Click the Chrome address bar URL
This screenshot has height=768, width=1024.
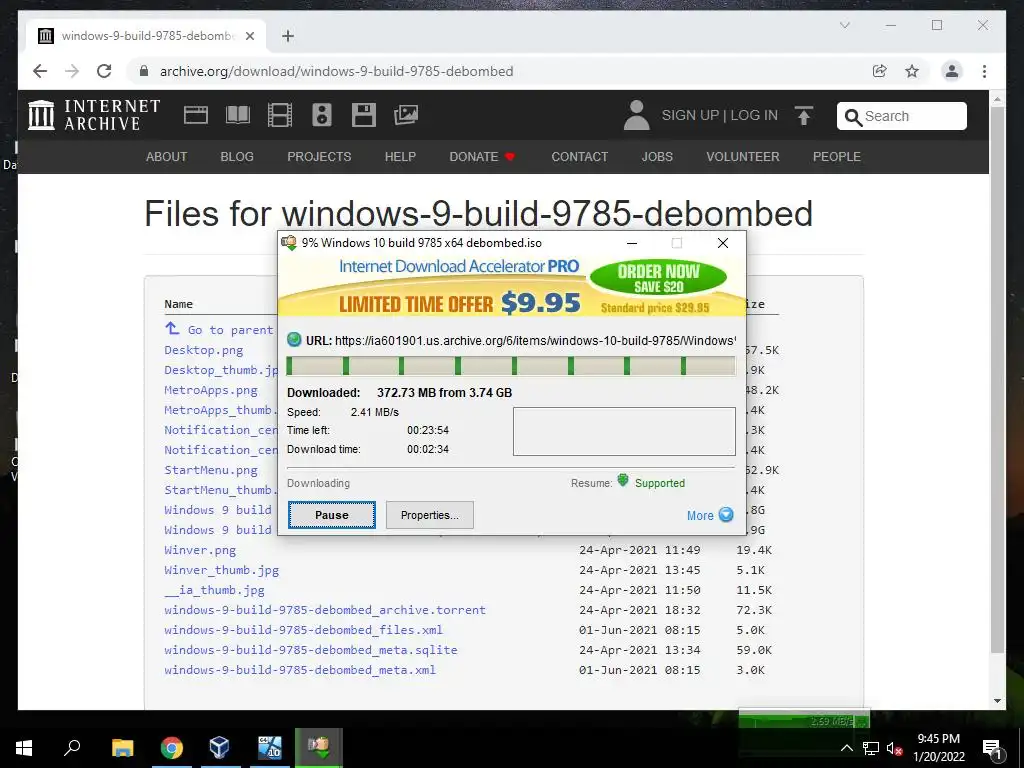pos(336,71)
